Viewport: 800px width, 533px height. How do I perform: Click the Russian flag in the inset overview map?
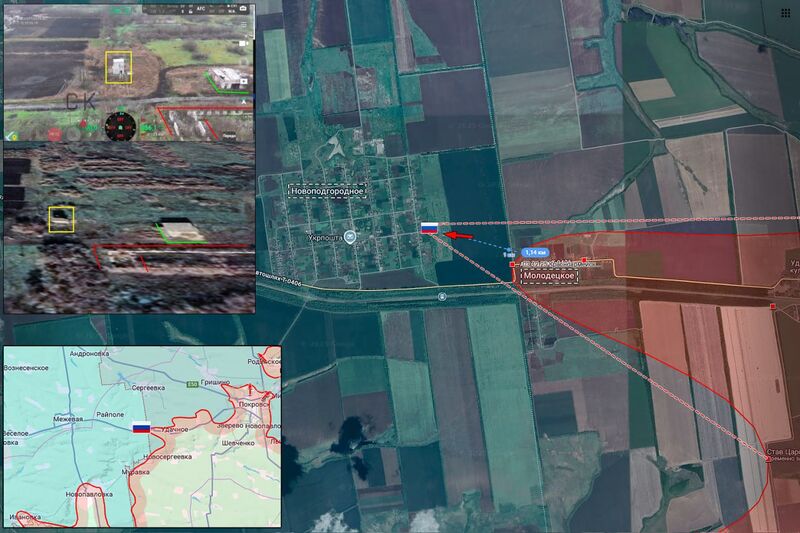[x=141, y=427]
